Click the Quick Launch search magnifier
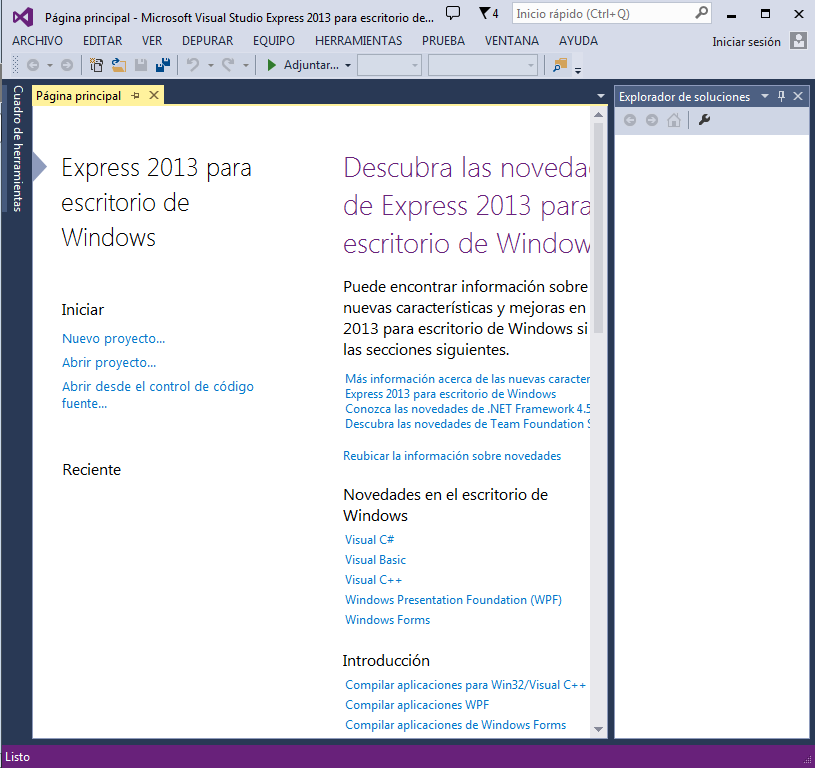 (701, 12)
